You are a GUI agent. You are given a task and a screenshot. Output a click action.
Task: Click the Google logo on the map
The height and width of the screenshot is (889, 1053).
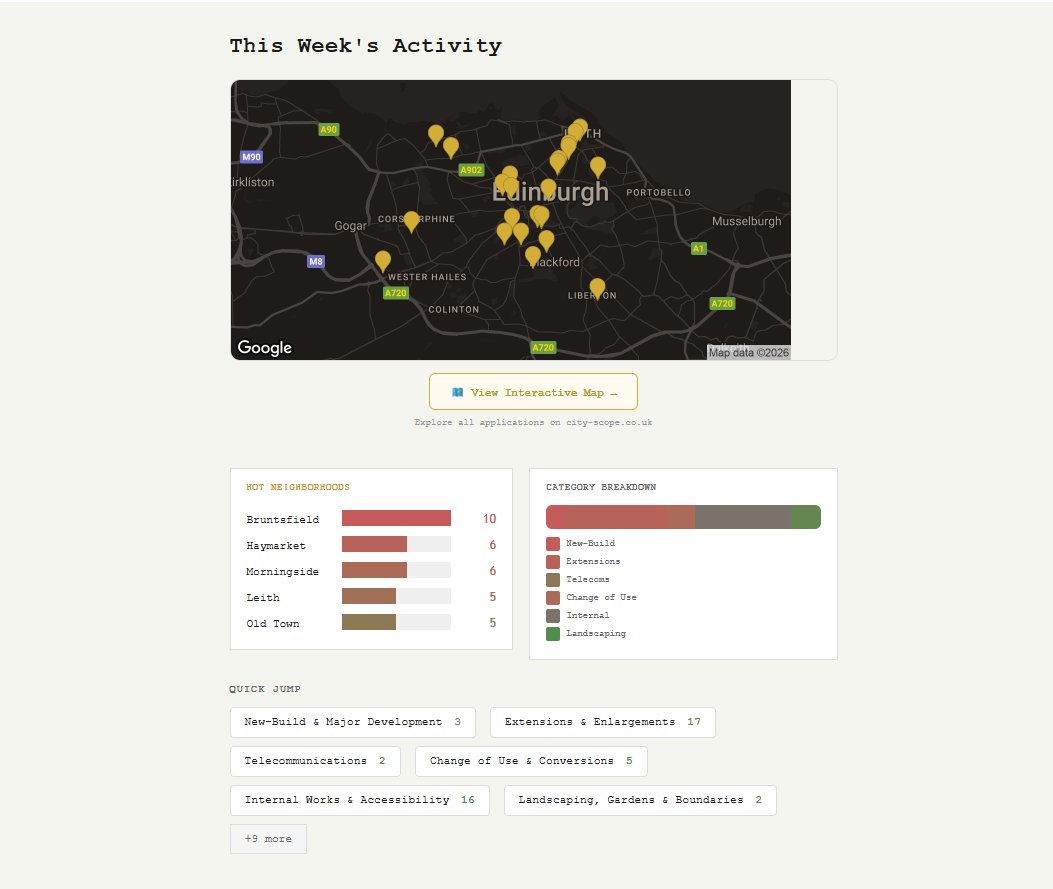tap(265, 347)
